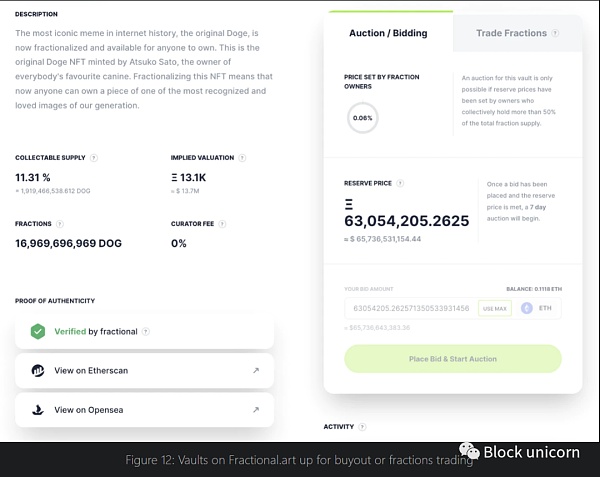The height and width of the screenshot is (477, 600).
Task: Open the View on Opensea link
Action: tap(144, 410)
